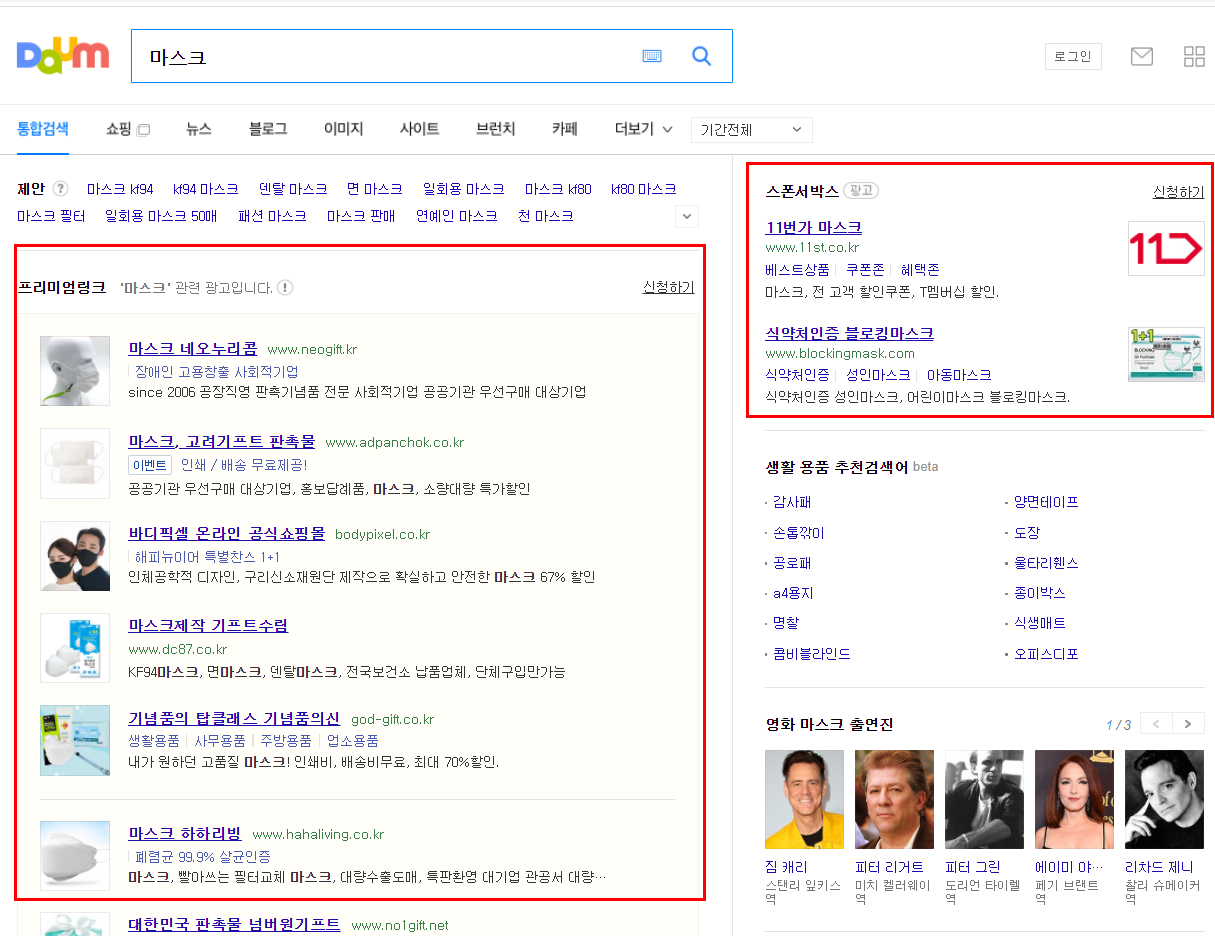
Task: Click the magnifier search icon
Action: (701, 56)
